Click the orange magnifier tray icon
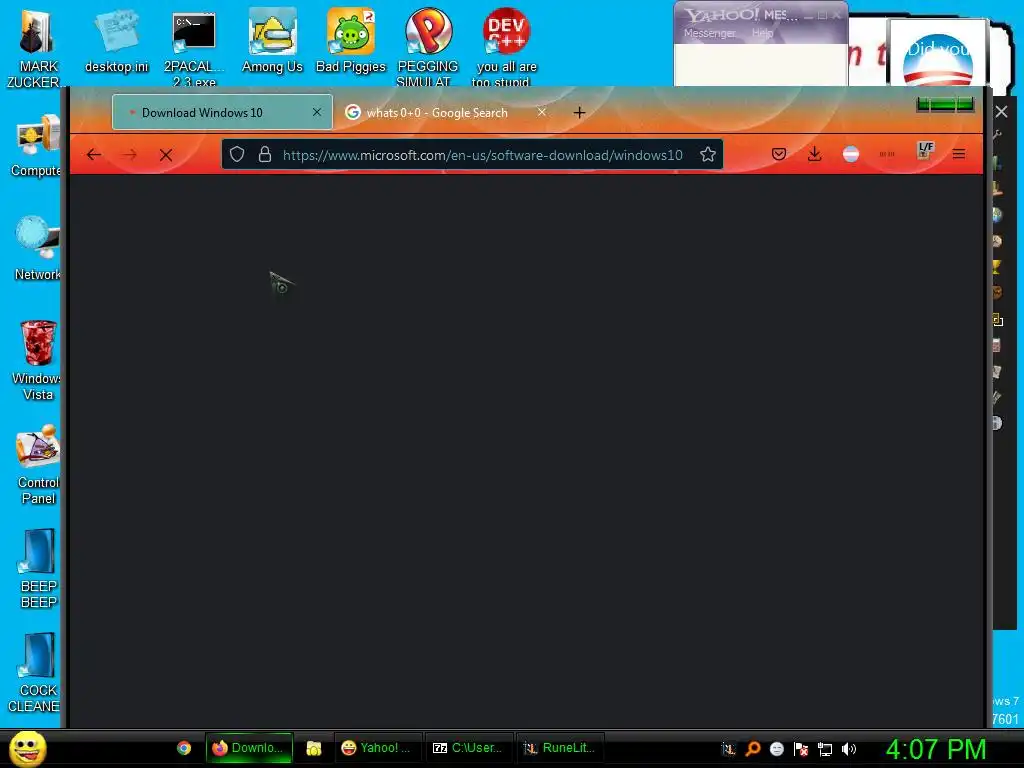1024x768 pixels. (753, 748)
